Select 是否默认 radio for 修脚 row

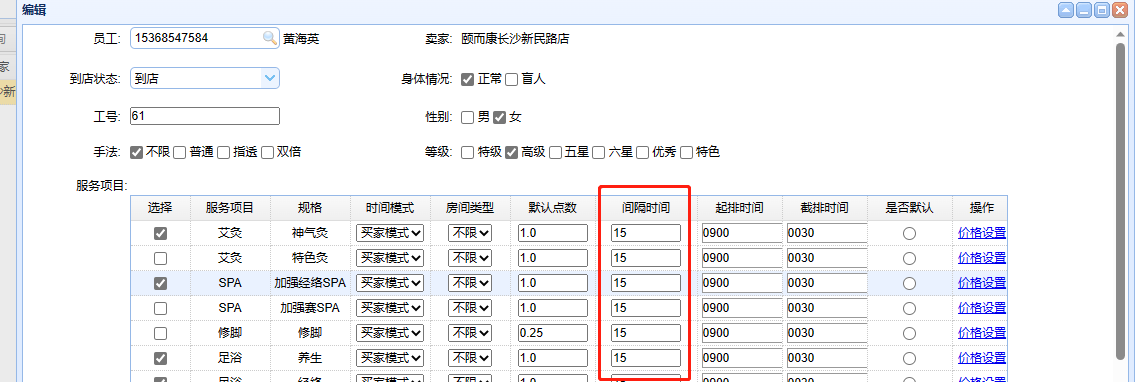click(909, 334)
